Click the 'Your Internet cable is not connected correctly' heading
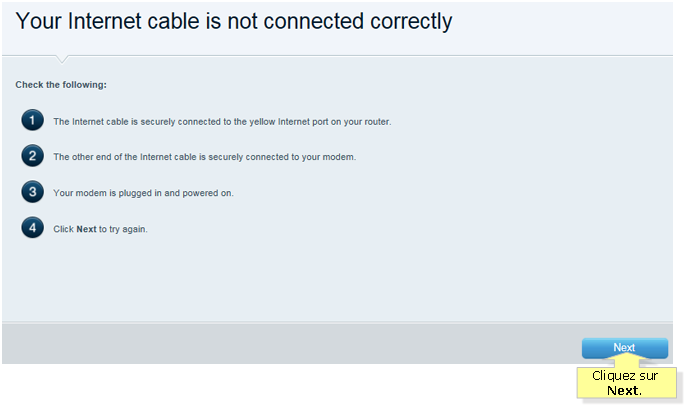This screenshot has height=410, width=688. [x=233, y=21]
